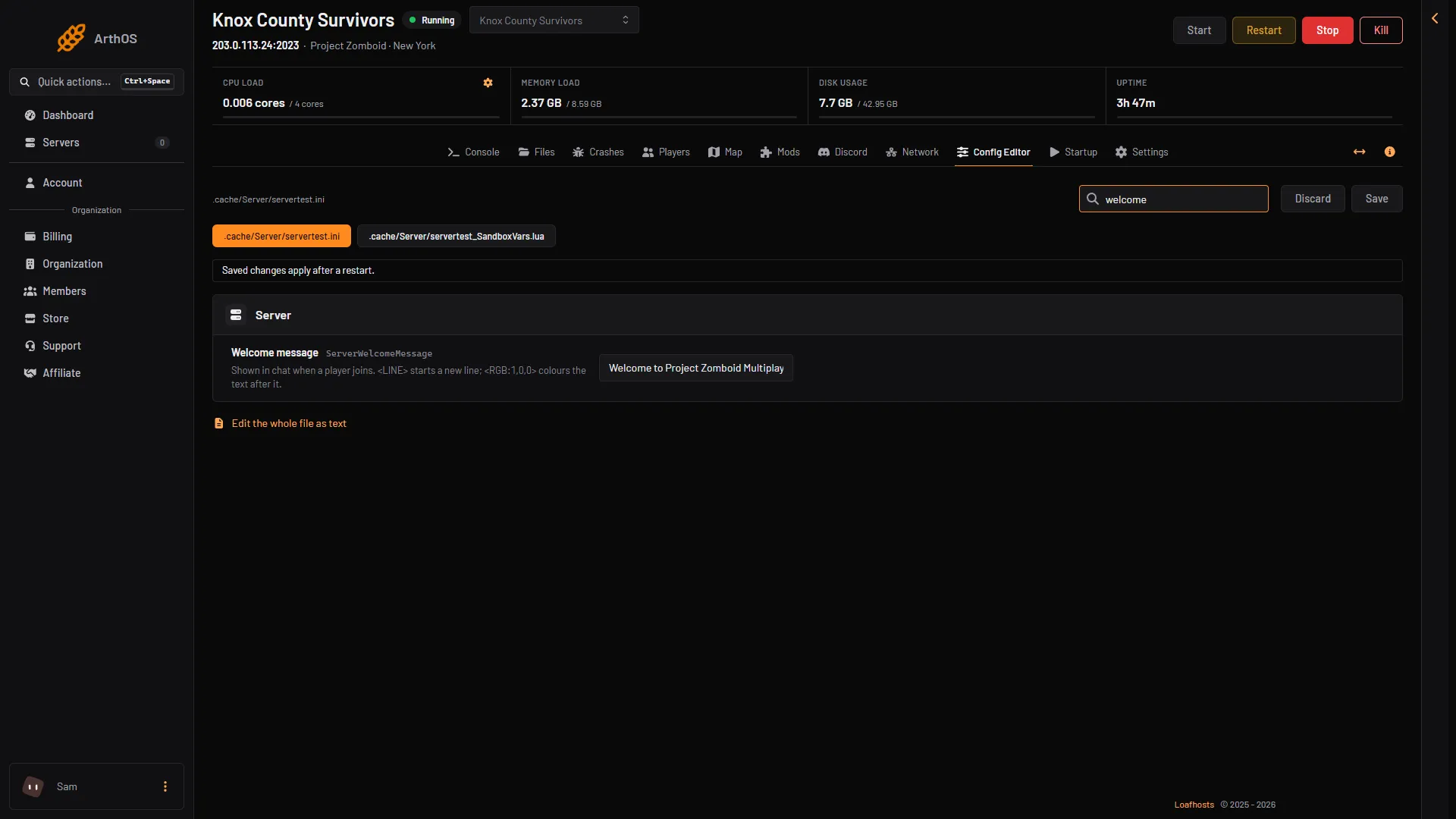Screen dimensions: 1456x819
Task: Click the magnifier icon in config search
Action: pos(1093,199)
